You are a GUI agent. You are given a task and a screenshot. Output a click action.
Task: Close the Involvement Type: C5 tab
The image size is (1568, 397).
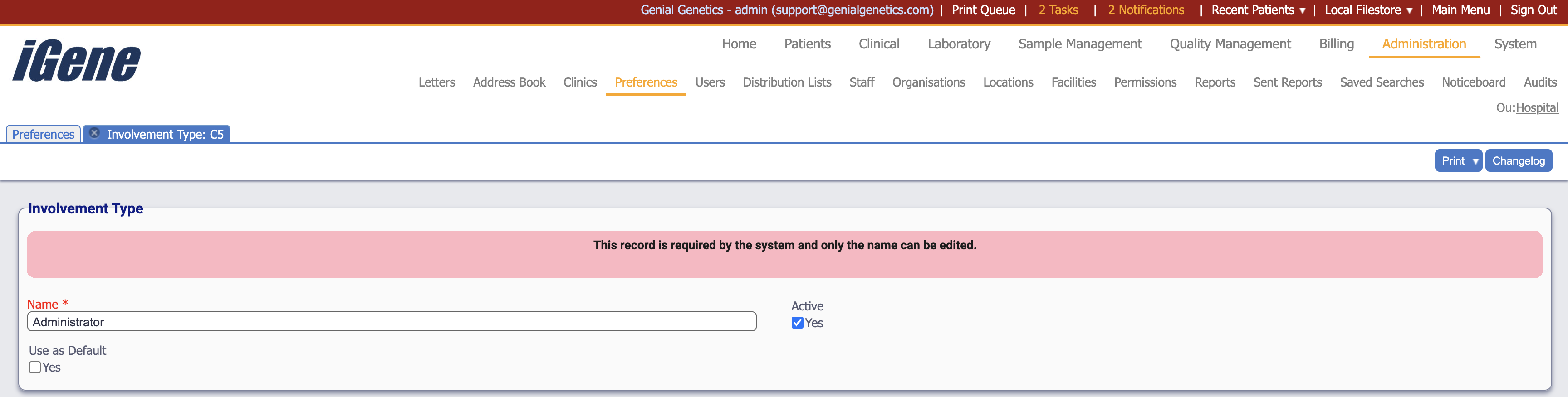(x=94, y=133)
